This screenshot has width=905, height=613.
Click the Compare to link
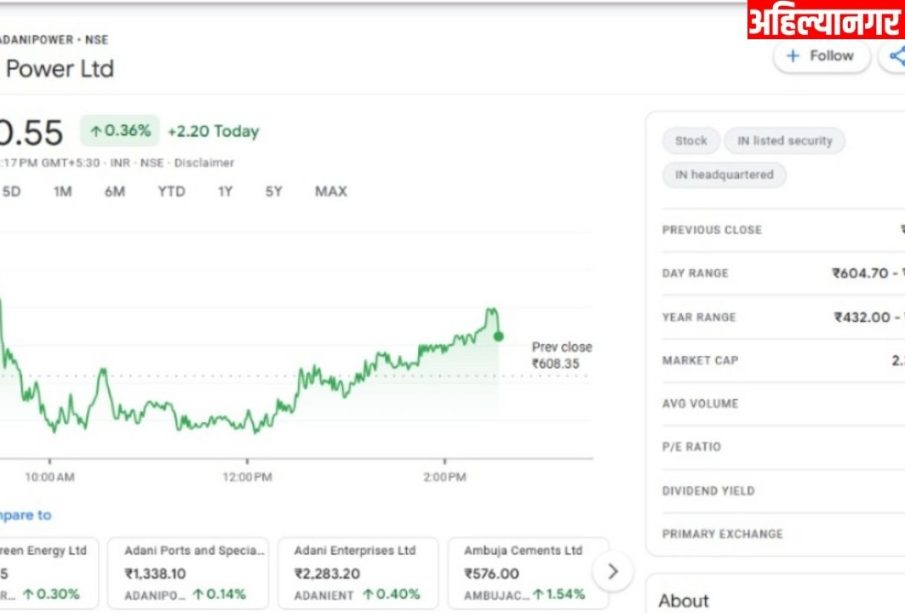click(x=25, y=515)
